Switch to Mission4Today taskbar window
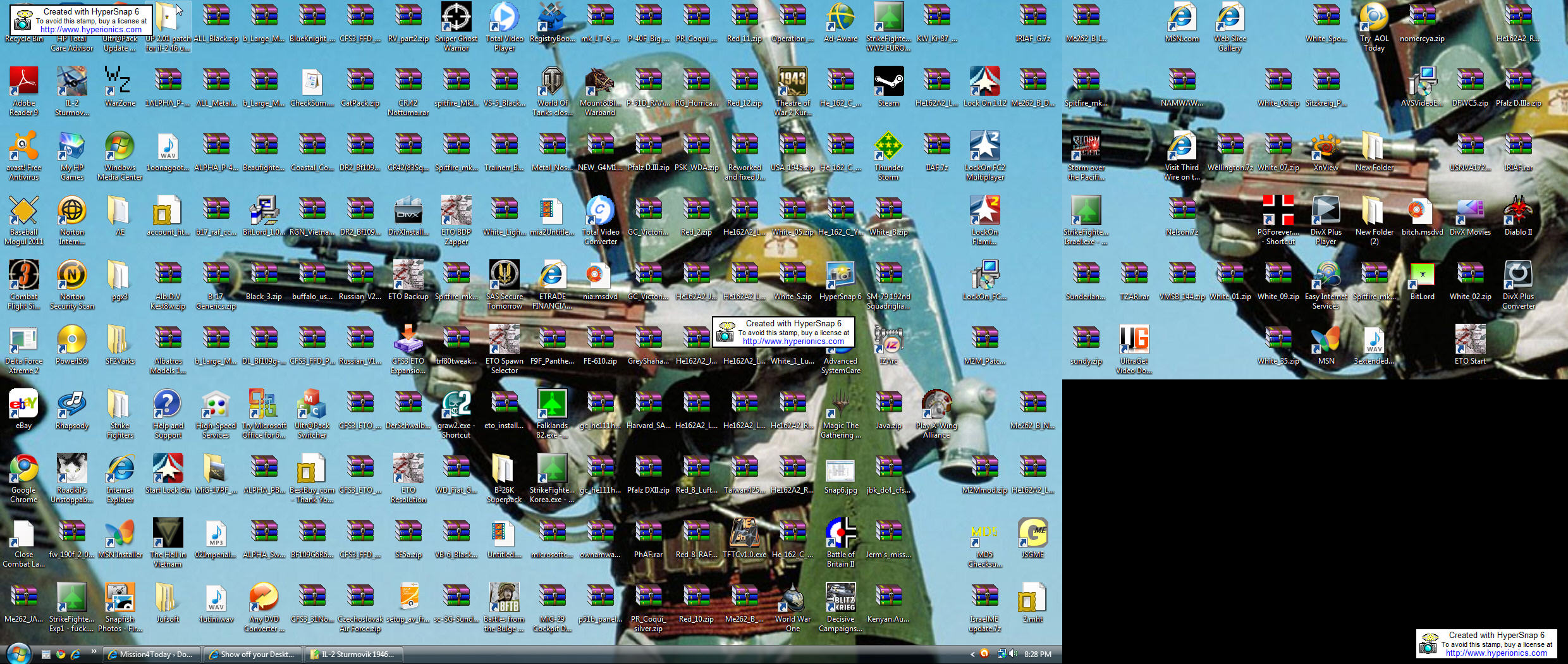The height and width of the screenshot is (664, 1568). tap(152, 655)
